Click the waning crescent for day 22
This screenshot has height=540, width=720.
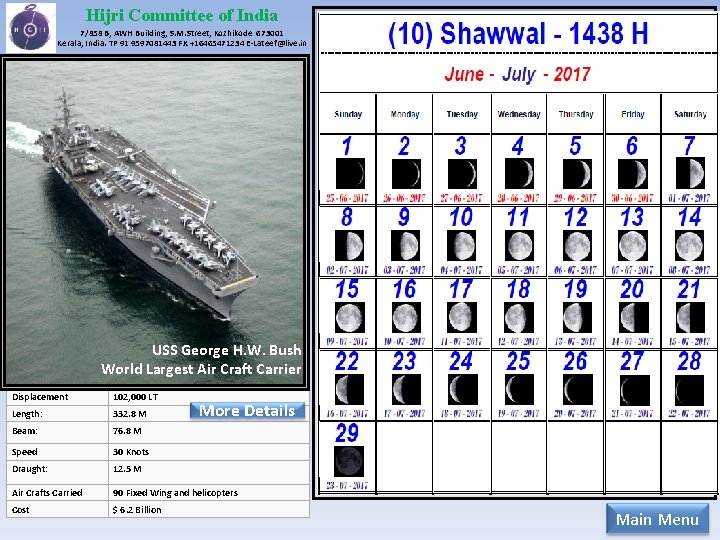coord(349,389)
